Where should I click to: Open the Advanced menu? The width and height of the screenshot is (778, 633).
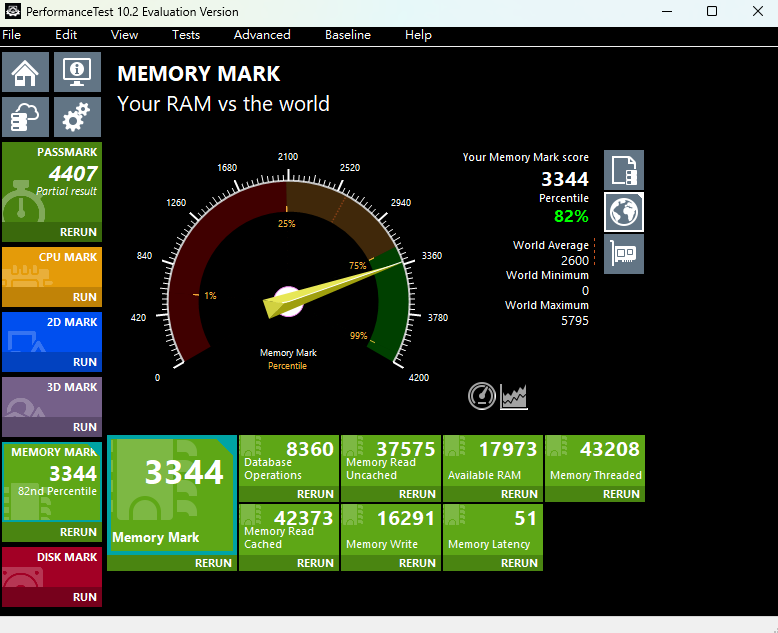pos(262,35)
